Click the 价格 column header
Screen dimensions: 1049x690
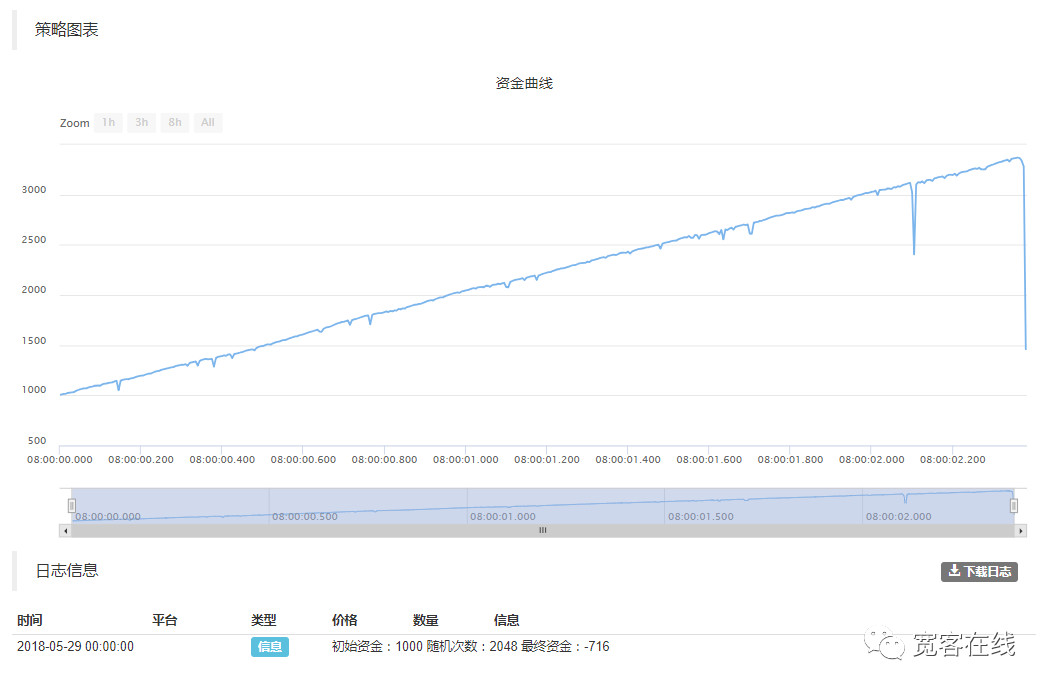(345, 620)
